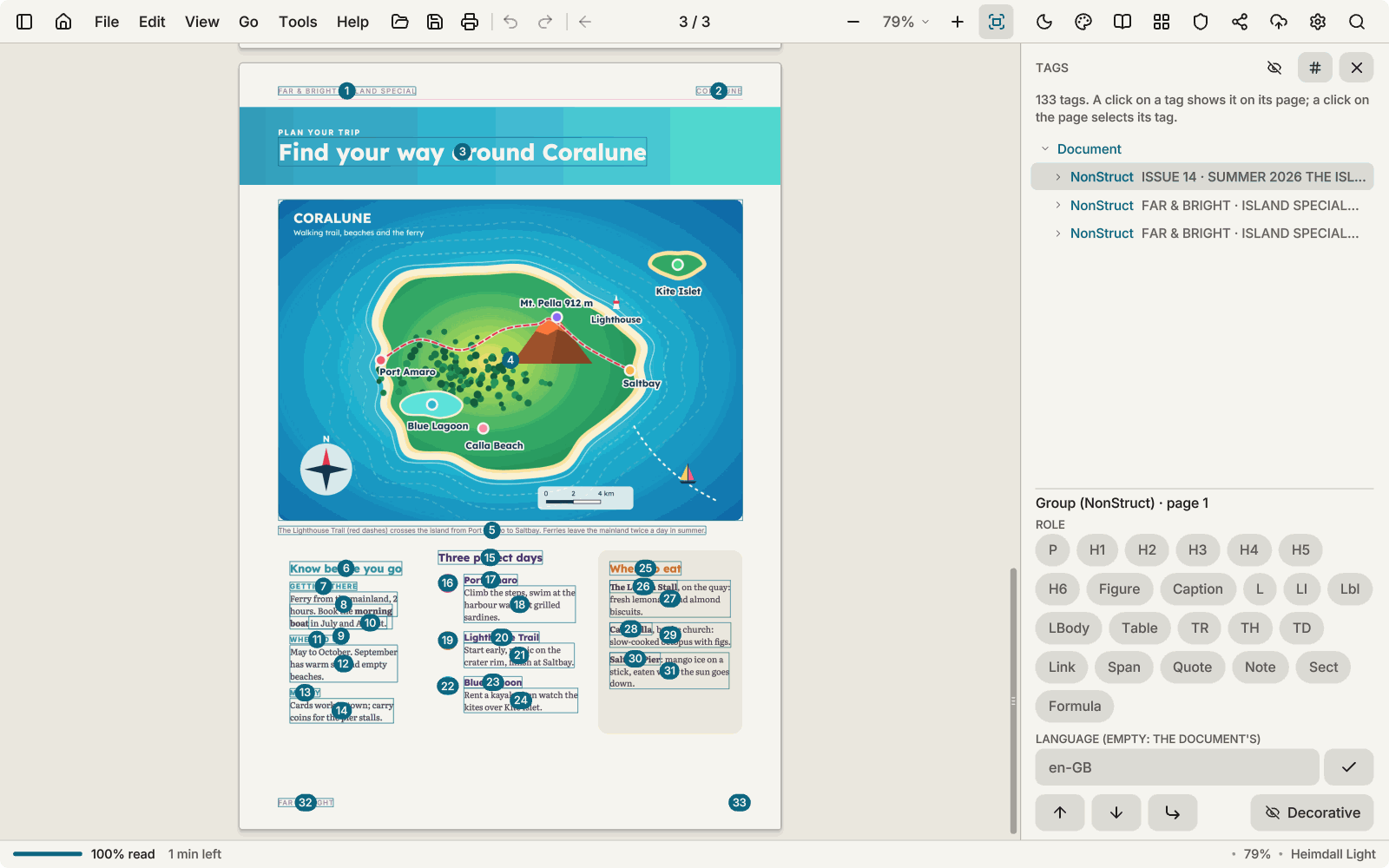The image size is (1389, 868).
Task: Switch to dark mode moon icon
Action: point(1044,22)
